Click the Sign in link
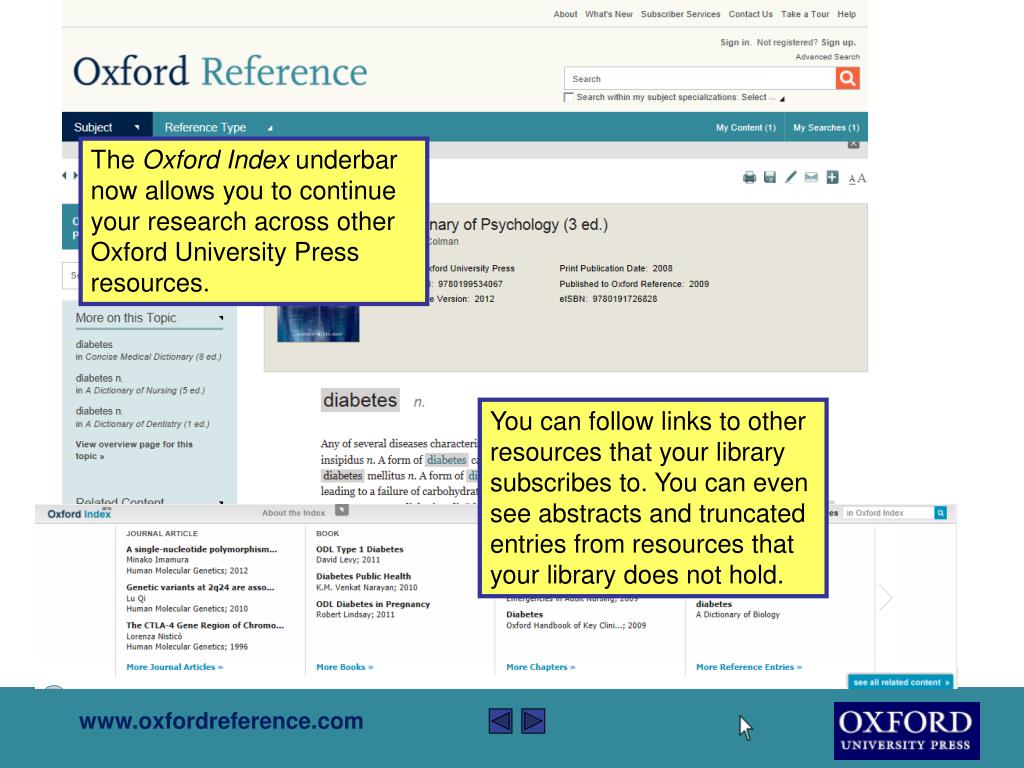1024x768 pixels. click(x=735, y=42)
